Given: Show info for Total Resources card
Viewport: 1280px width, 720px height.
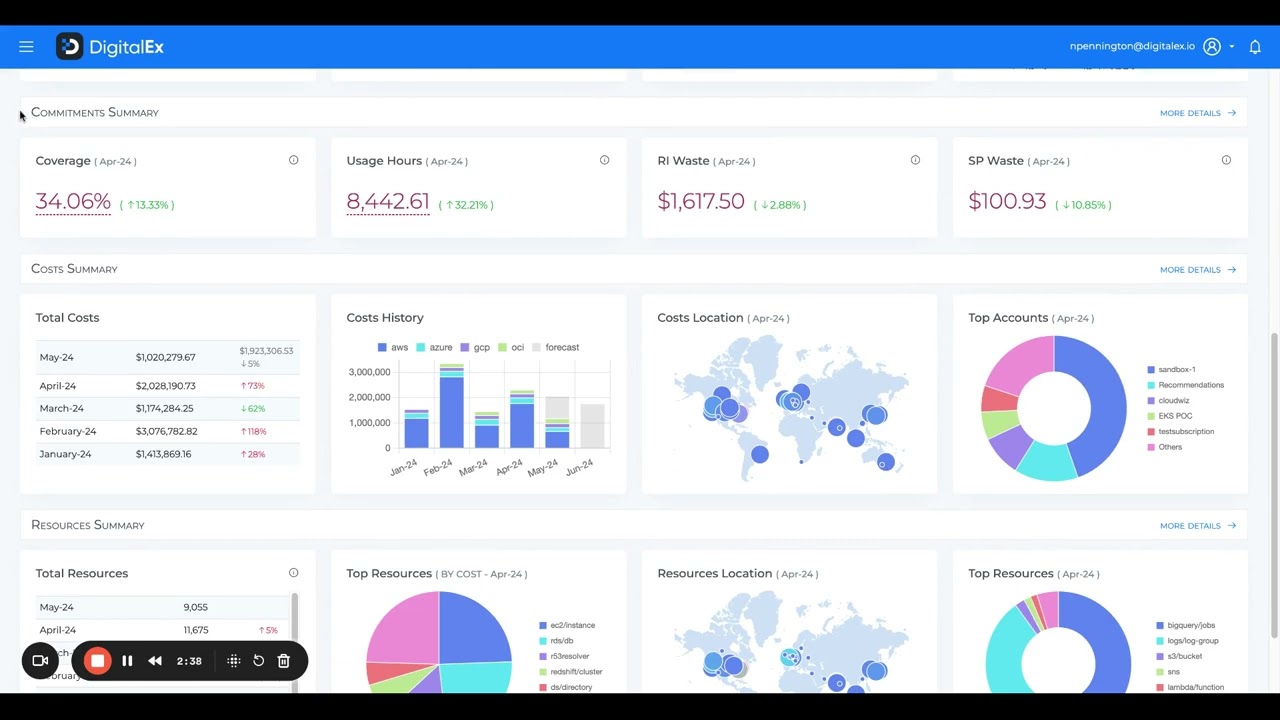Looking at the screenshot, I should (294, 573).
